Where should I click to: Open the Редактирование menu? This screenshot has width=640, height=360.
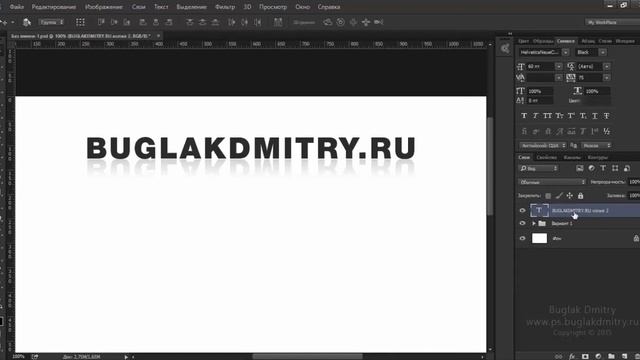tap(54, 7)
